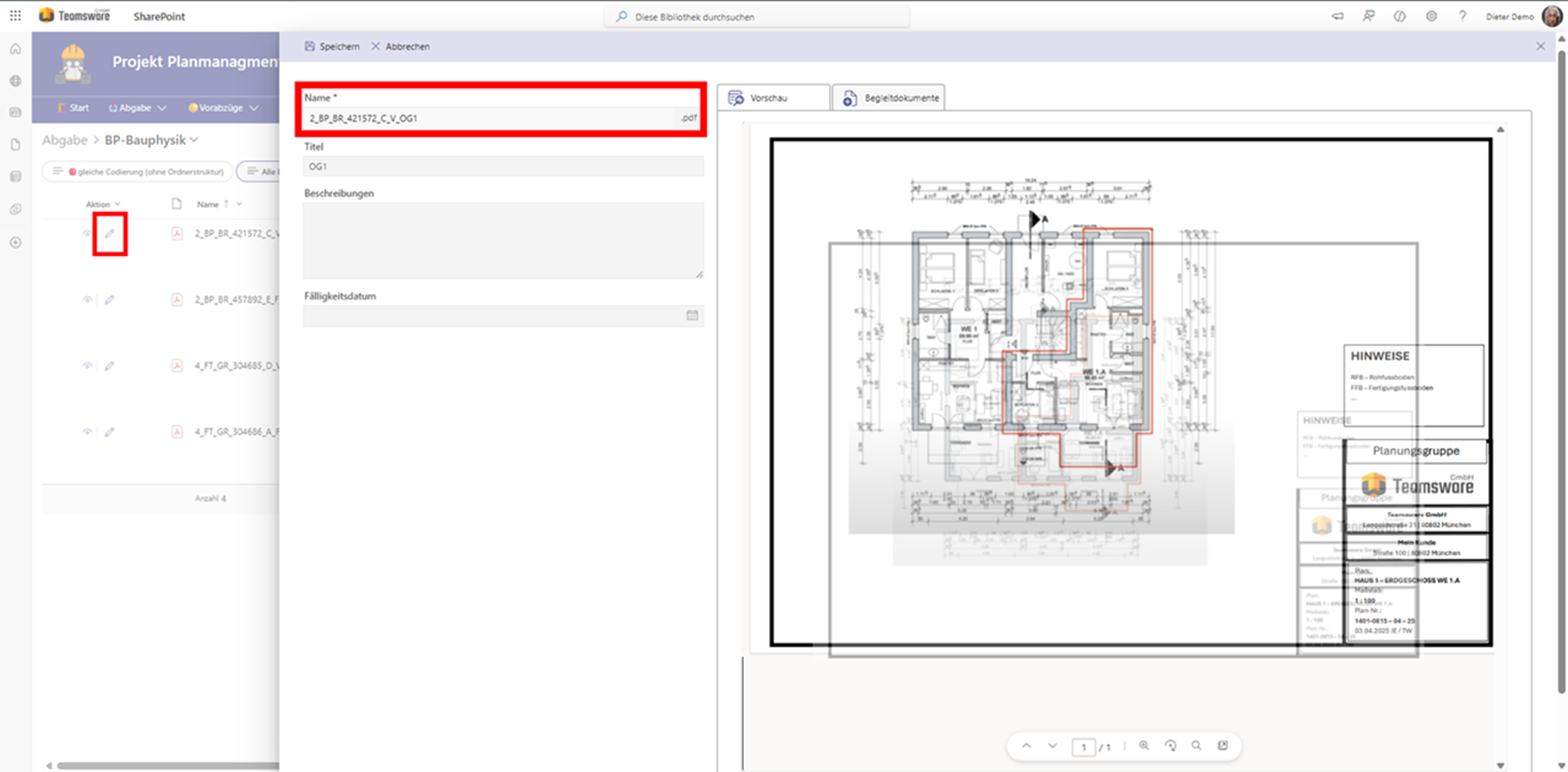The image size is (1568, 772).
Task: Open the preview in a new window
Action: pyautogui.click(x=1223, y=746)
